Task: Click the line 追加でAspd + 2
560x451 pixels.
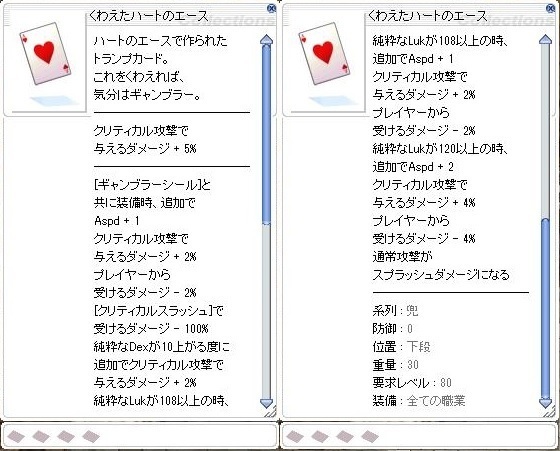Action: 413,167
